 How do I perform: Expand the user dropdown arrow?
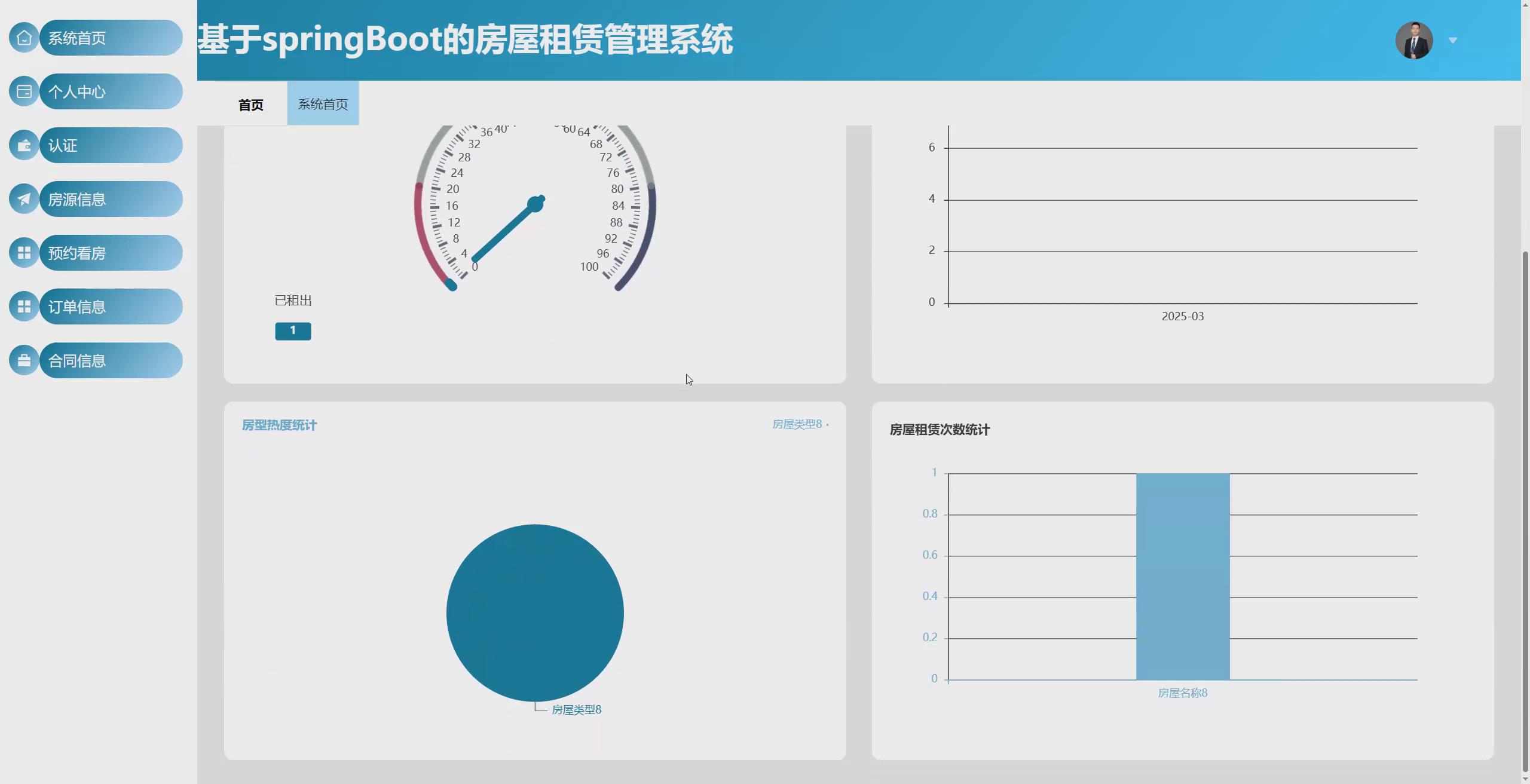(x=1453, y=41)
